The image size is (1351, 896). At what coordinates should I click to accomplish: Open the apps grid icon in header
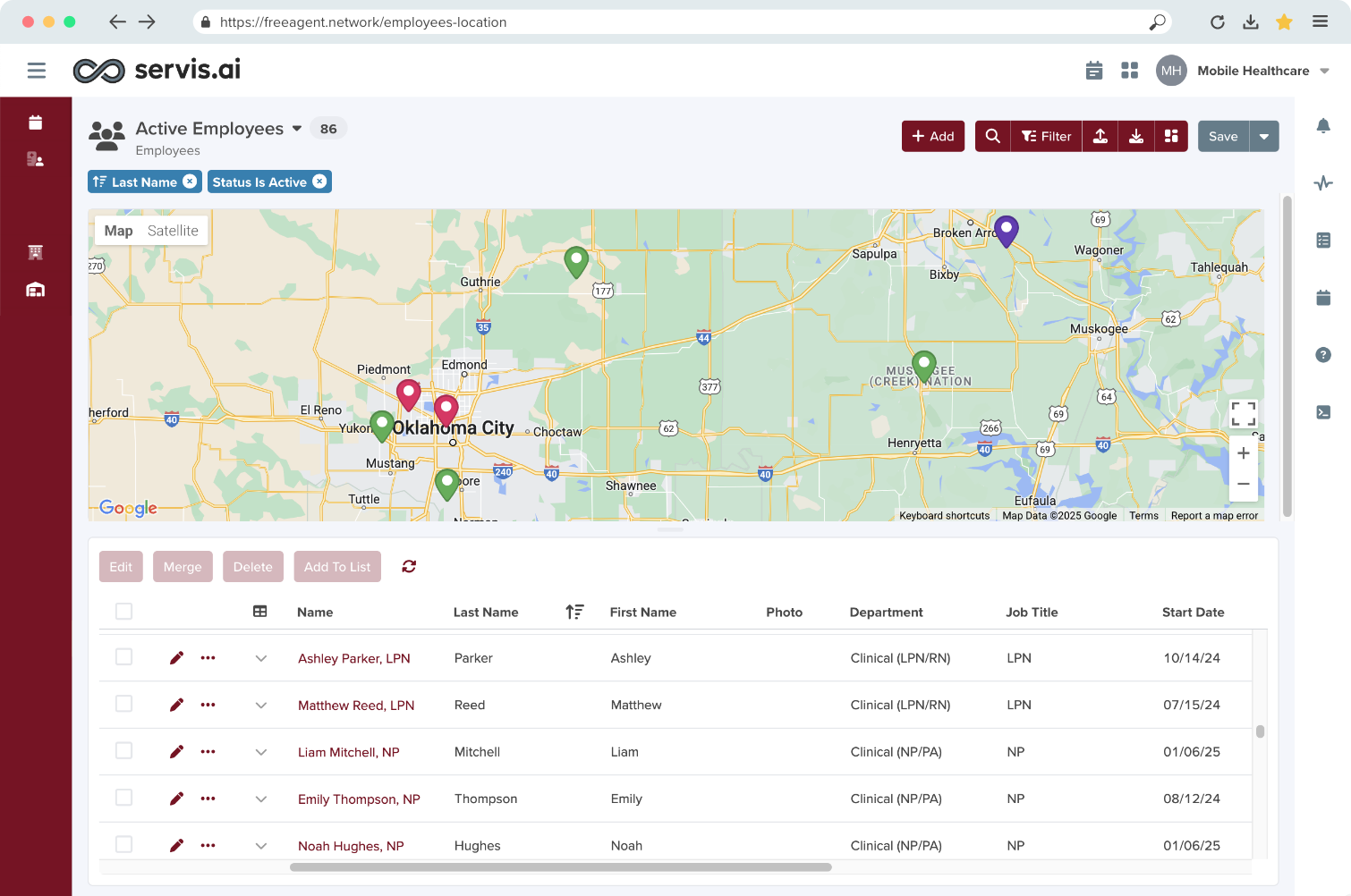[x=1129, y=71]
